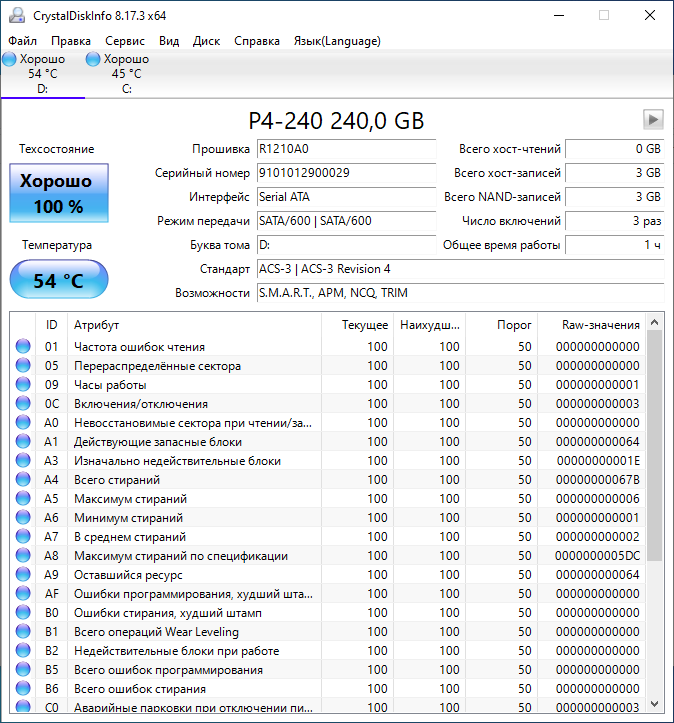Click the ID column header
This screenshot has width=674, height=723.
click(52, 325)
